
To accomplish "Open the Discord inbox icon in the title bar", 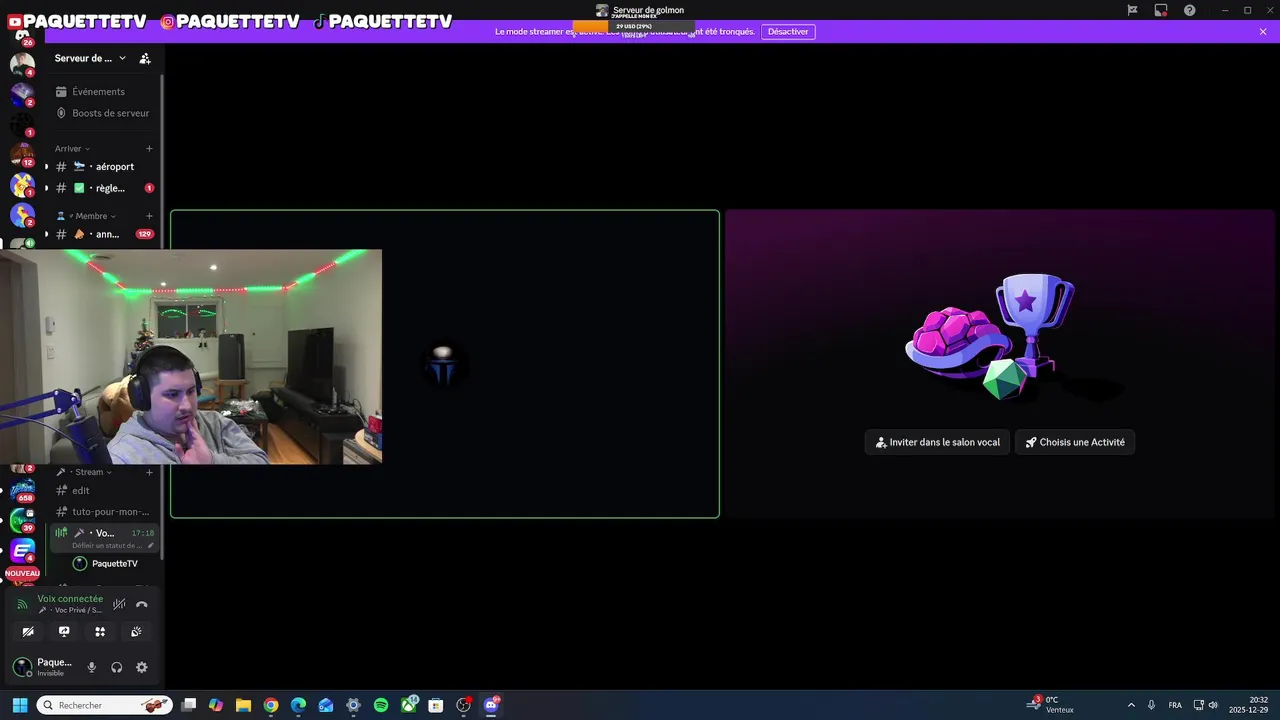I will coord(1161,10).
